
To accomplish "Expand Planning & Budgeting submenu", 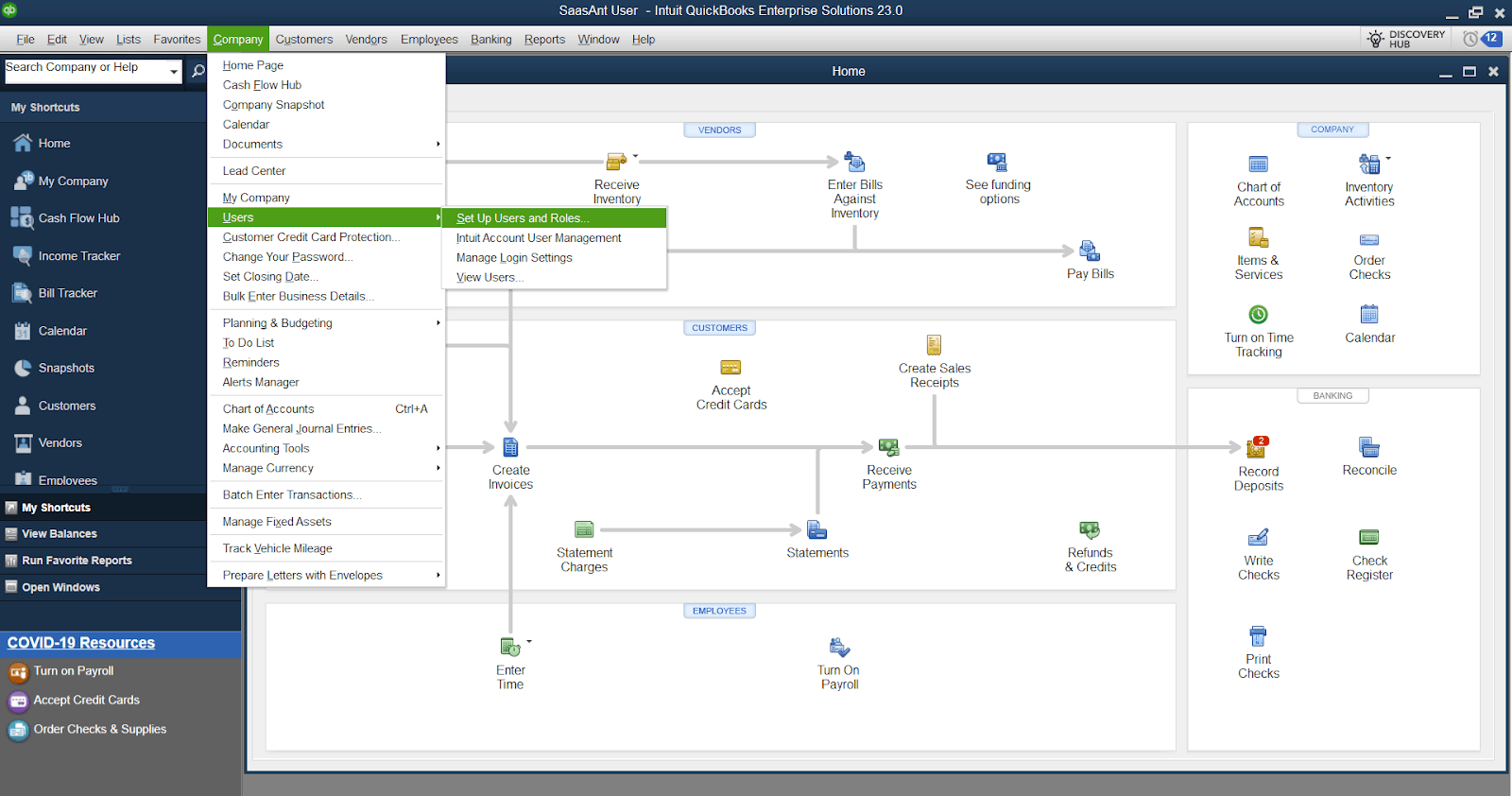I will coord(438,322).
